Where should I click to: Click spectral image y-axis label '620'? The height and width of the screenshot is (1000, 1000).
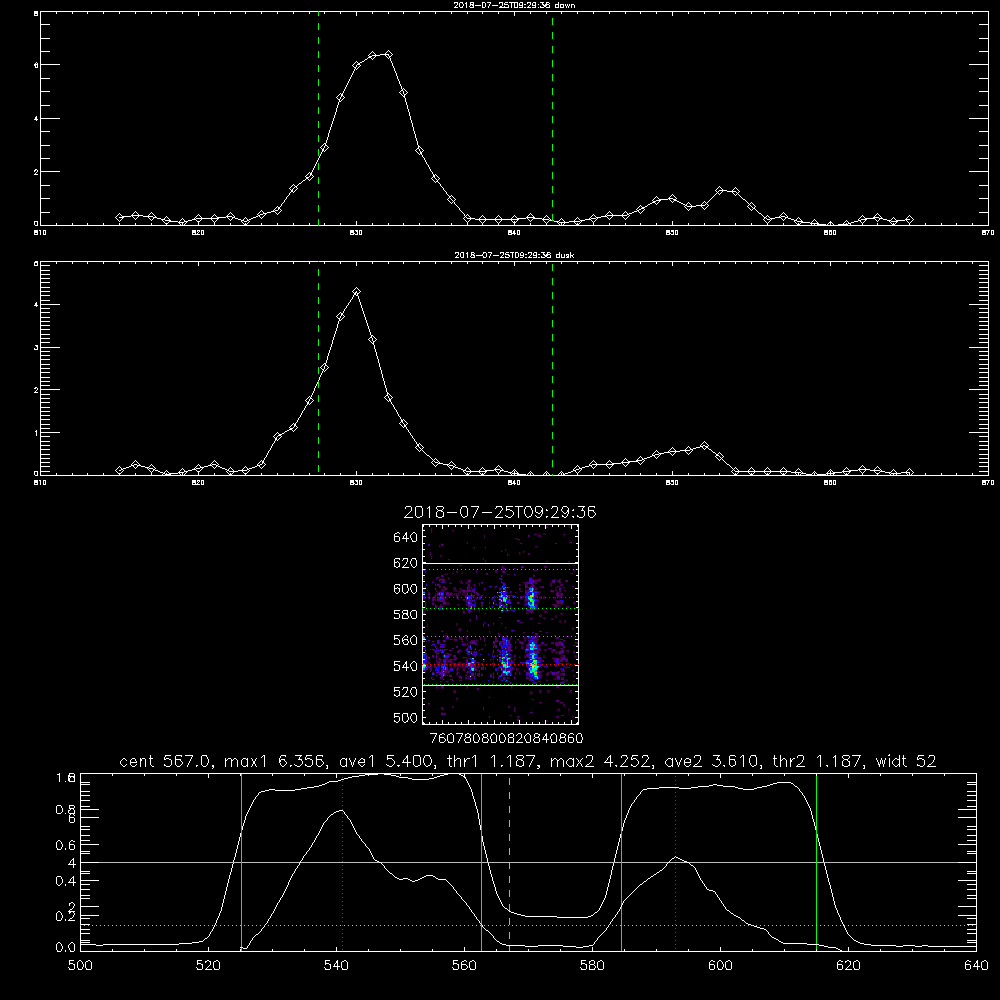pyautogui.click(x=405, y=563)
